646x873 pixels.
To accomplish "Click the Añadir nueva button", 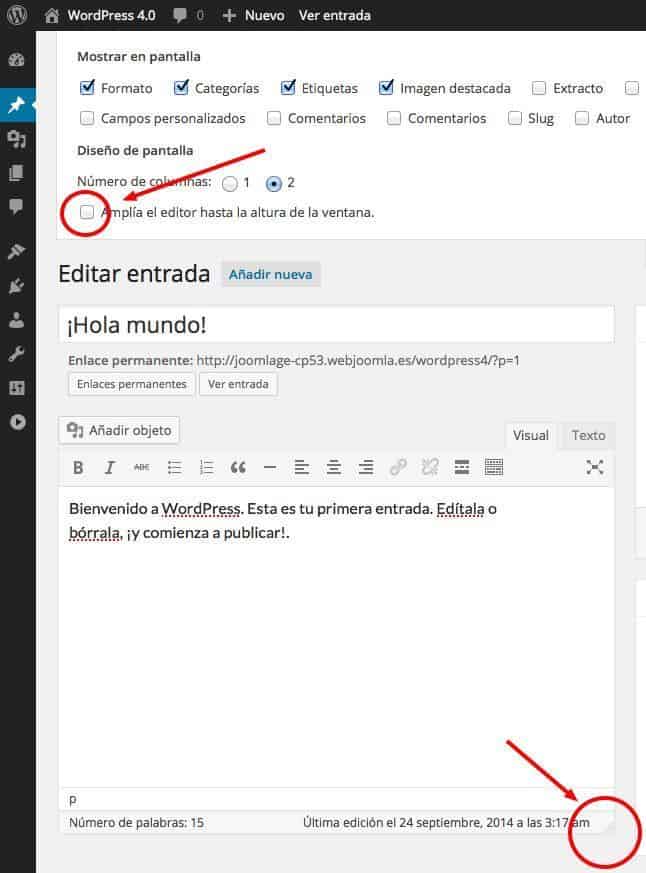I will [x=271, y=274].
